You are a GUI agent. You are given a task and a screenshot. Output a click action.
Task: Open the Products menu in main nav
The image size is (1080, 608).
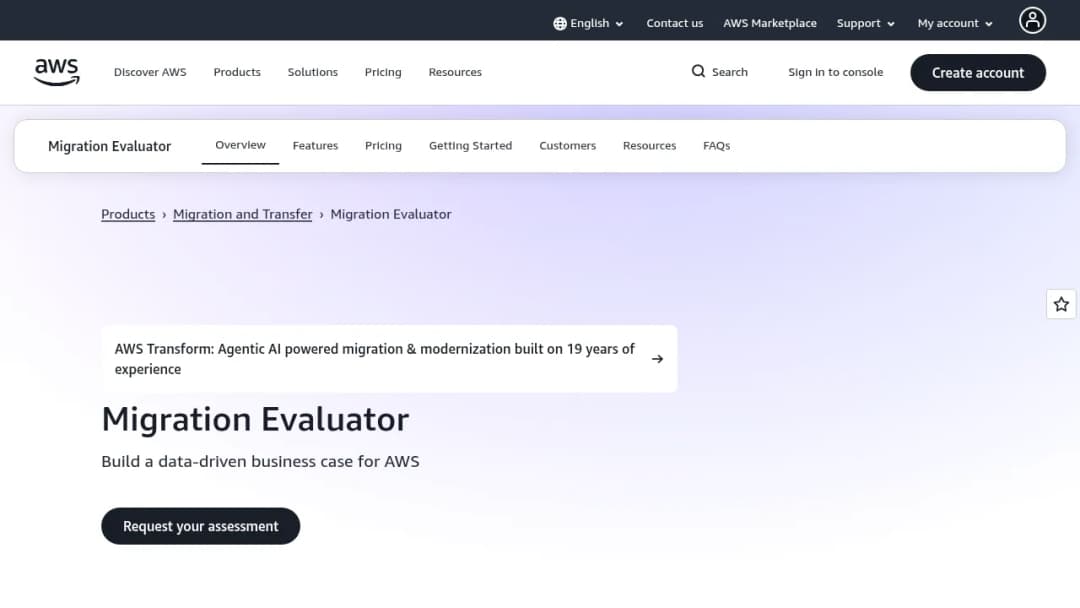(237, 72)
